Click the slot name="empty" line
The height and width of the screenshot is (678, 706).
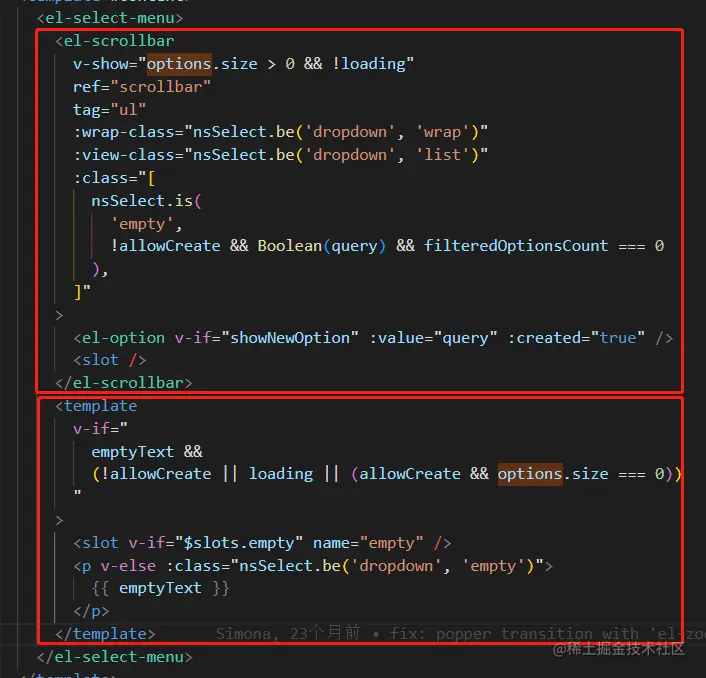(262, 543)
